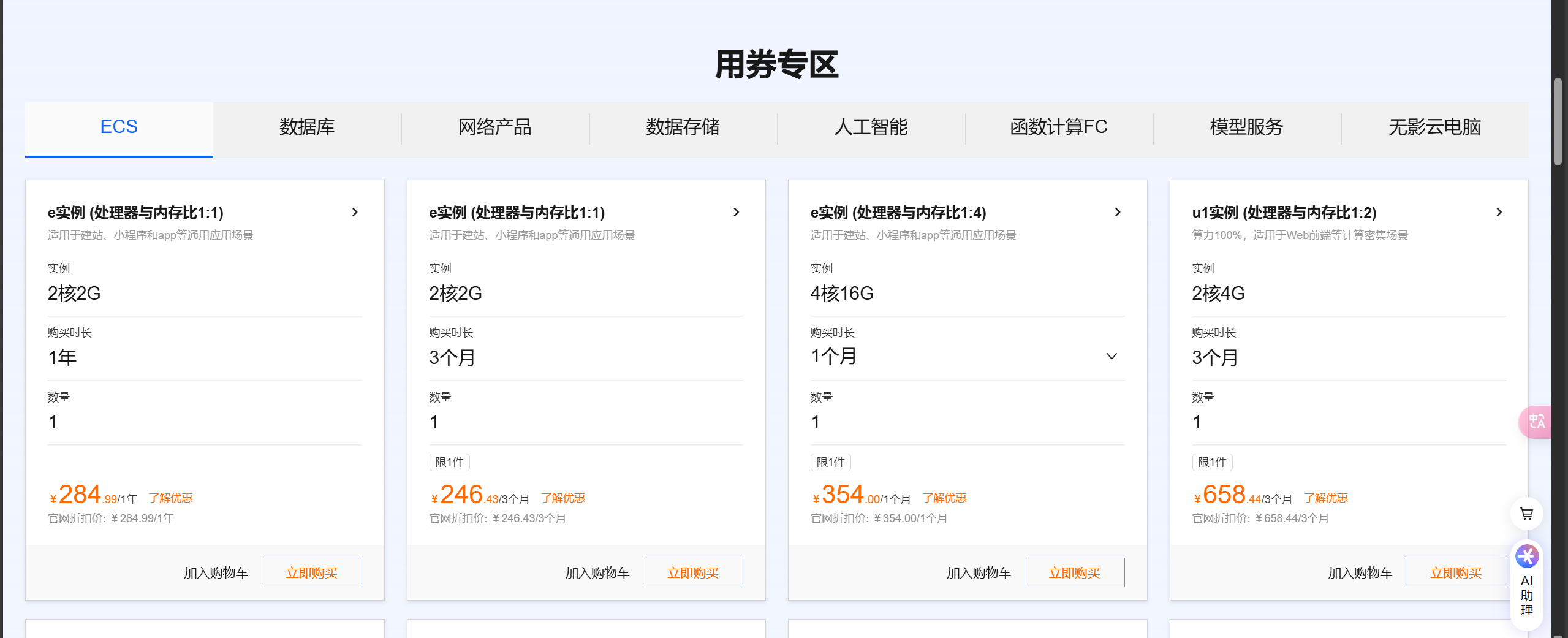This screenshot has width=1568, height=638.
Task: Click 了解优惠 beside the ¥284.99 price
Action: coord(170,498)
